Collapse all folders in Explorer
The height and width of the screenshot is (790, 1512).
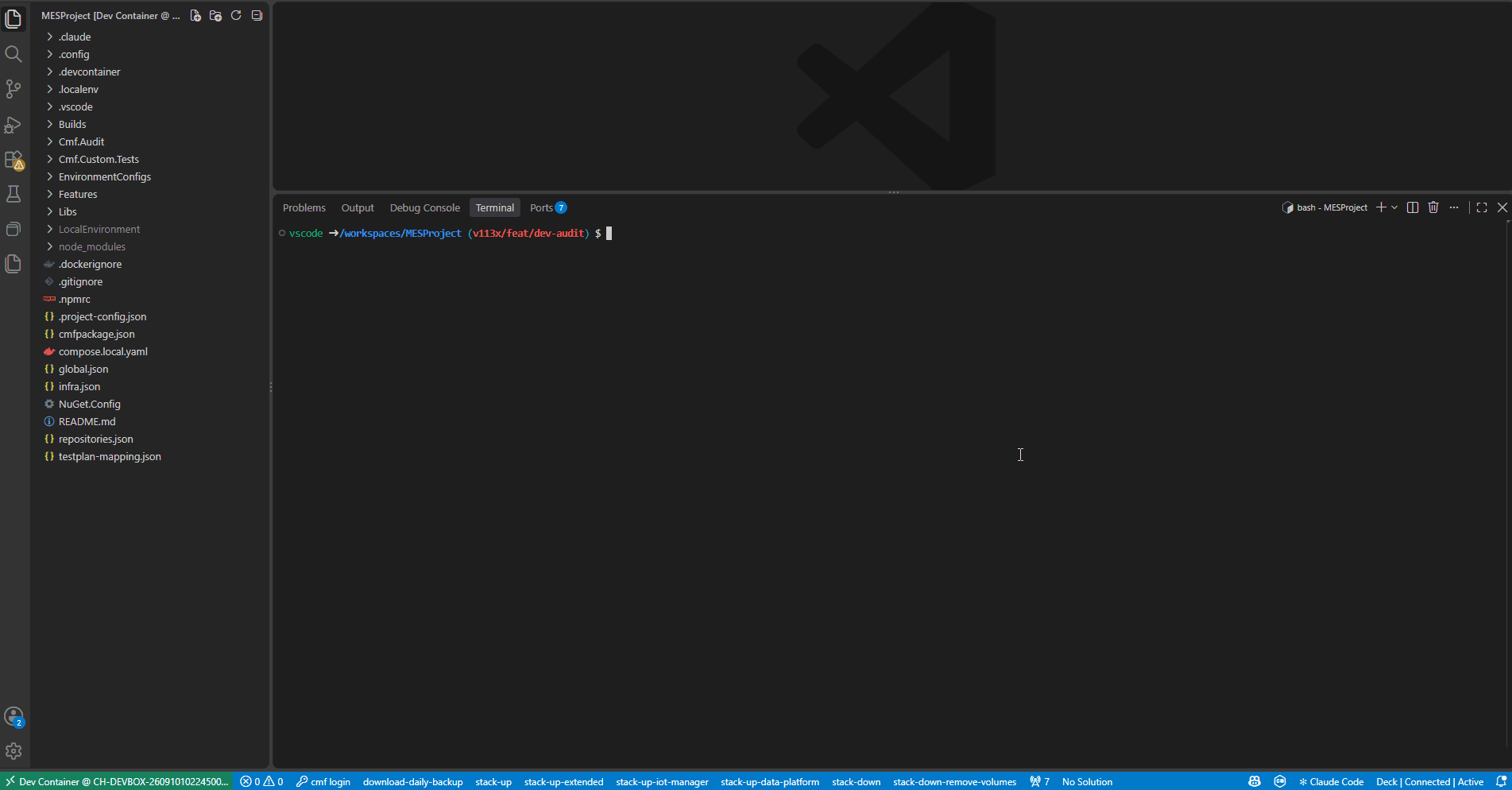pyautogui.click(x=257, y=15)
